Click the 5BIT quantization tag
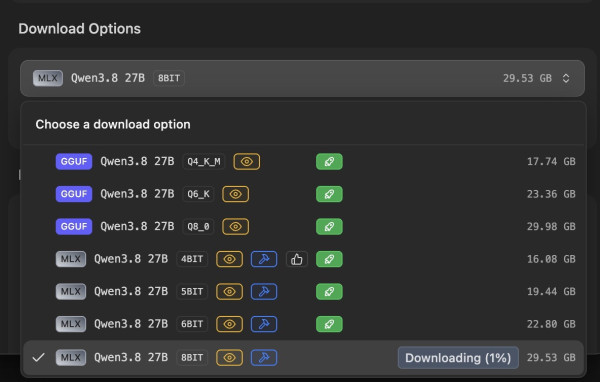The height and width of the screenshot is (382, 600). [x=192, y=292]
